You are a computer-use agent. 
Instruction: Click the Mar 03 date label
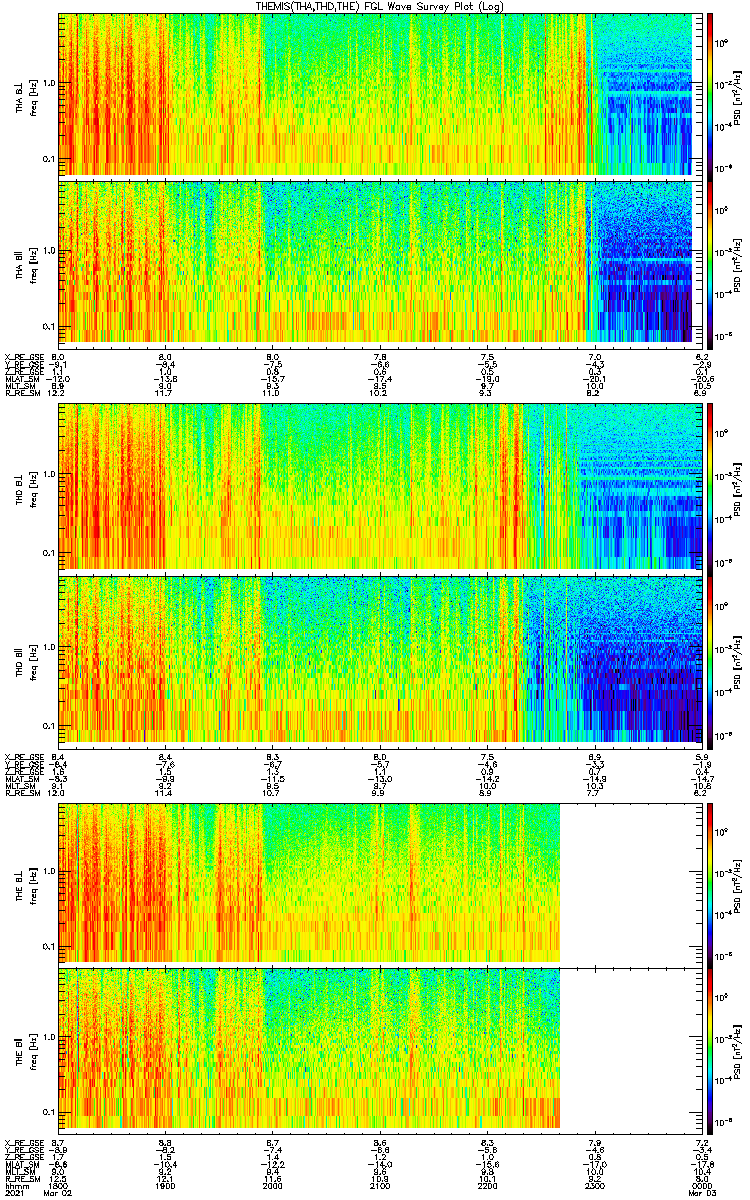click(702, 1193)
